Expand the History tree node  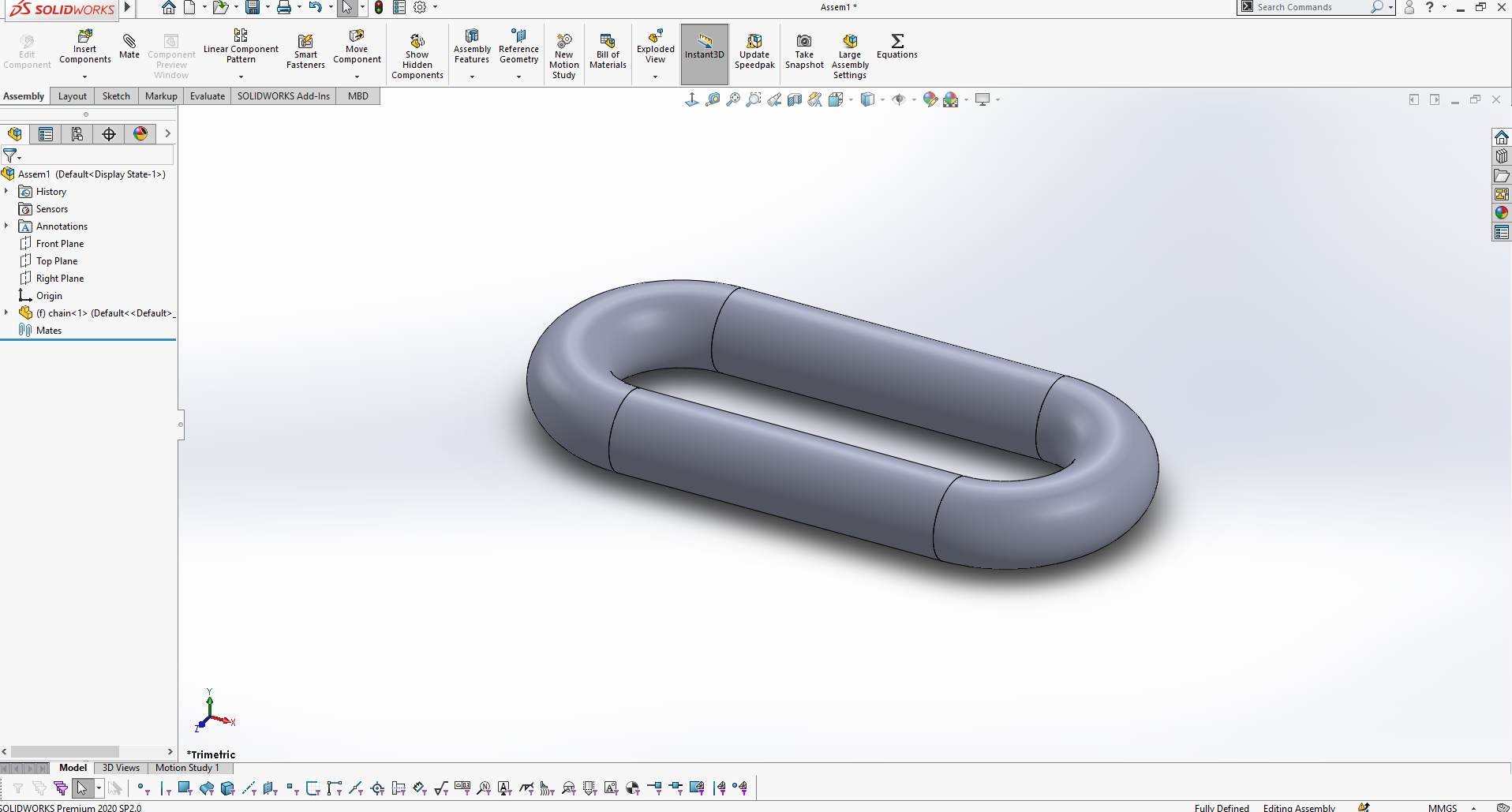[6, 191]
